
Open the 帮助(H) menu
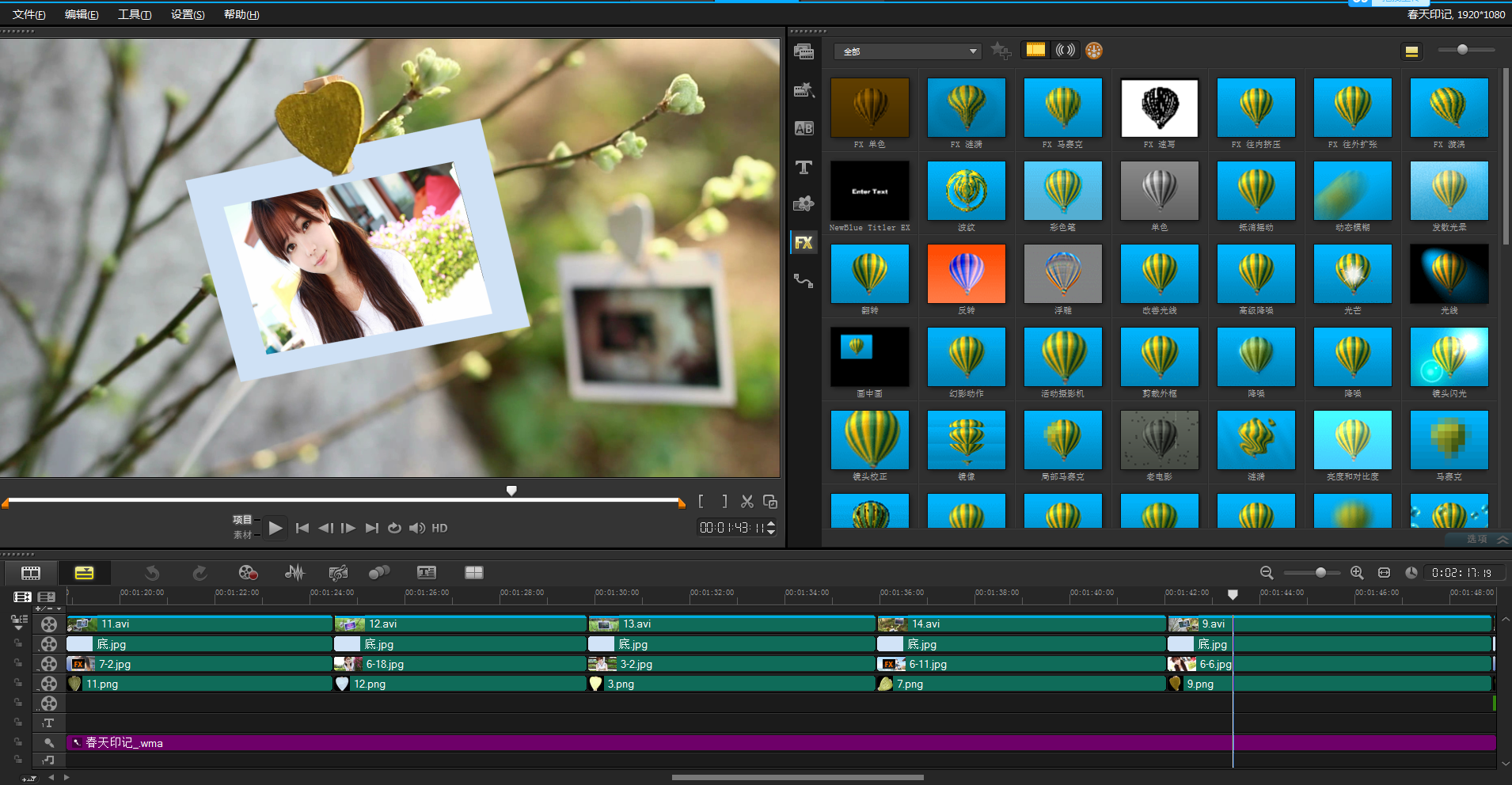click(241, 14)
